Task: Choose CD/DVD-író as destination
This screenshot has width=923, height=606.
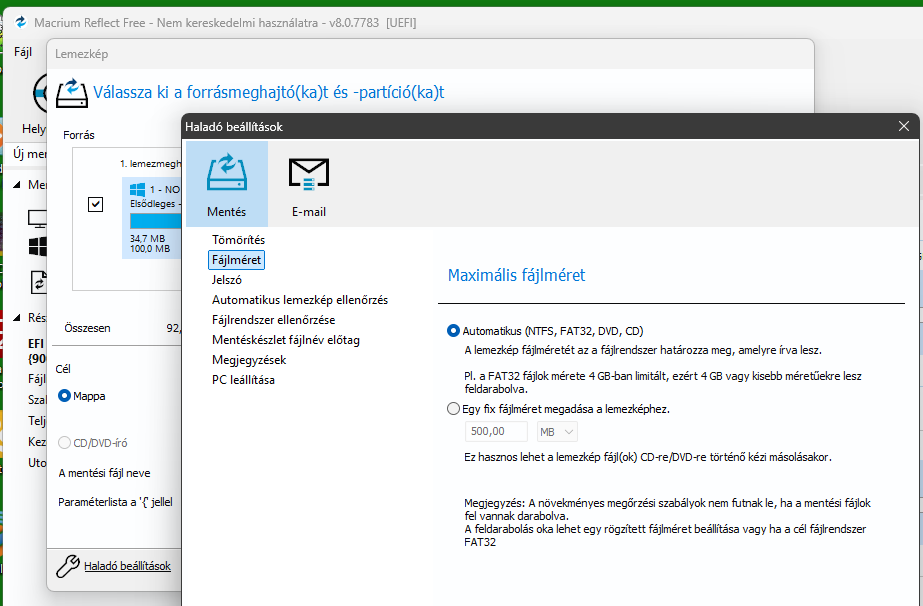Action: [x=64, y=442]
